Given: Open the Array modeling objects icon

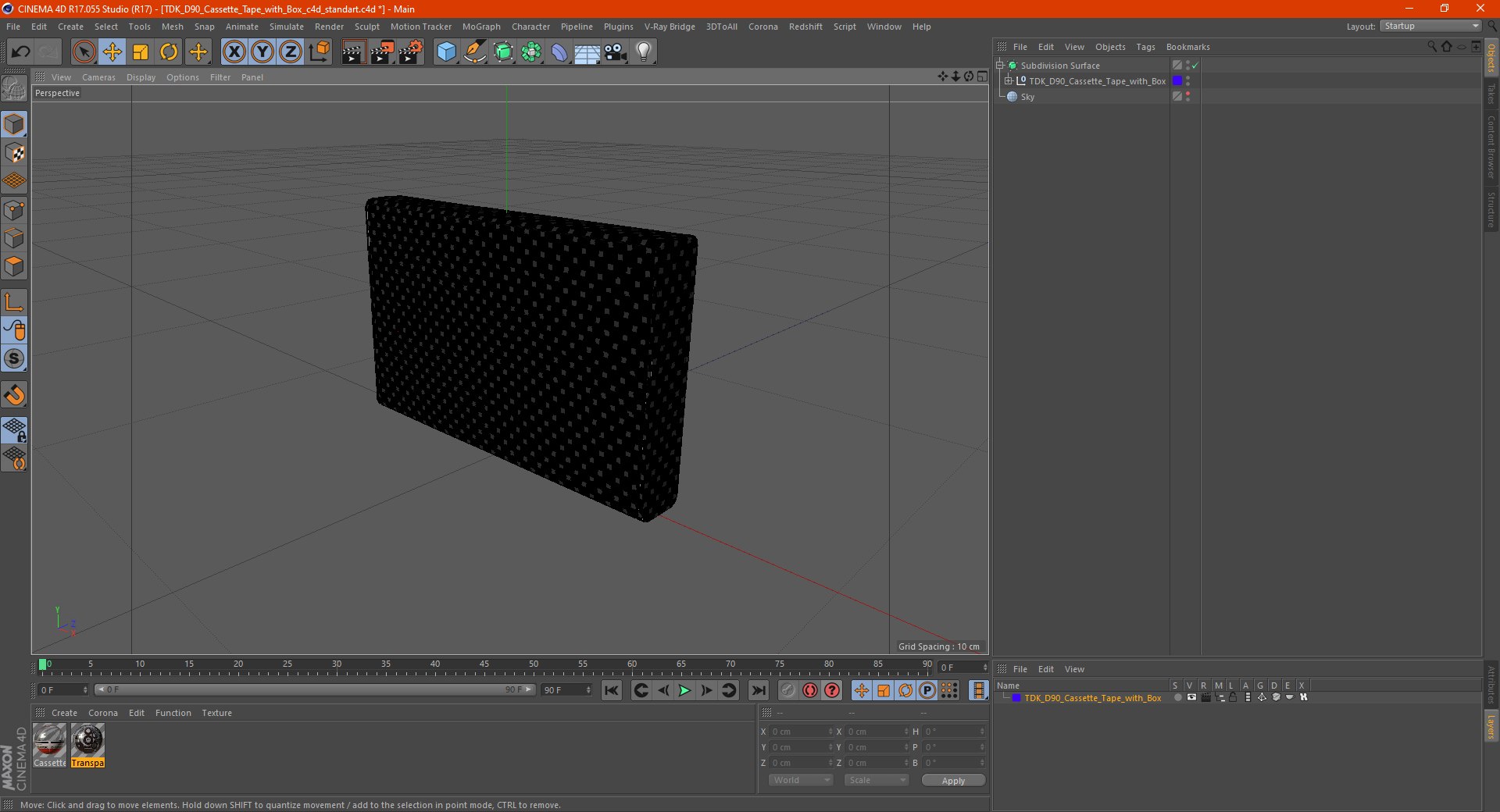Looking at the screenshot, I should 532,52.
